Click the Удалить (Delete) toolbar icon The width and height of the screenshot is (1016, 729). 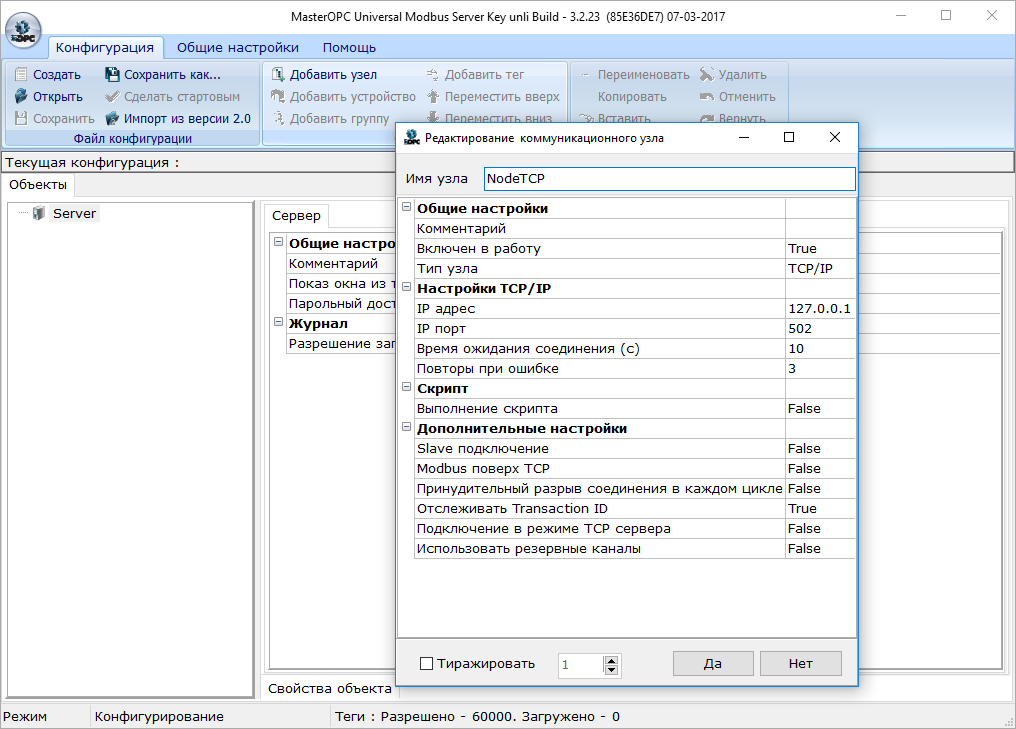click(707, 75)
